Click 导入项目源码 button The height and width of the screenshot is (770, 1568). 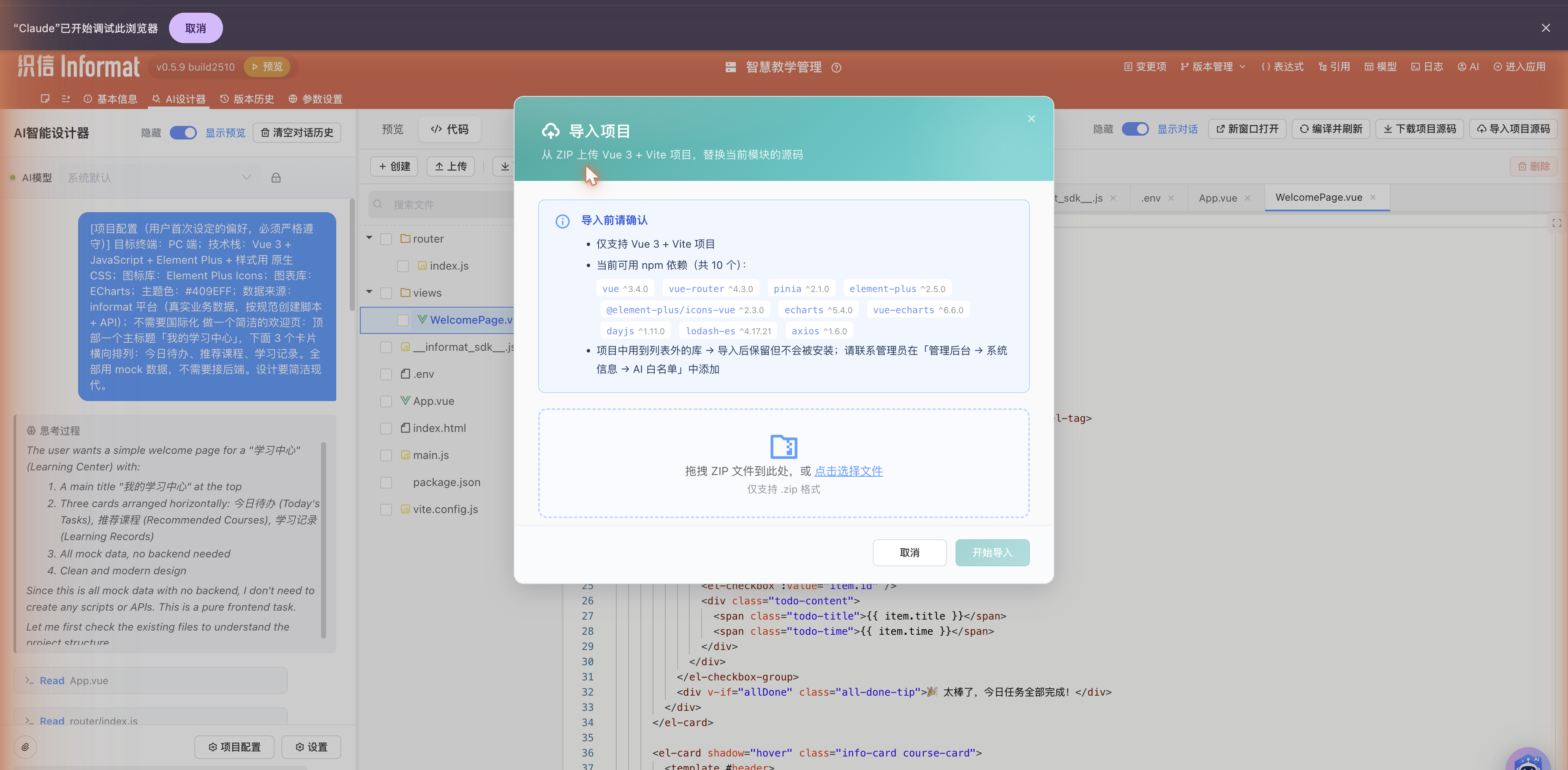[1513, 129]
